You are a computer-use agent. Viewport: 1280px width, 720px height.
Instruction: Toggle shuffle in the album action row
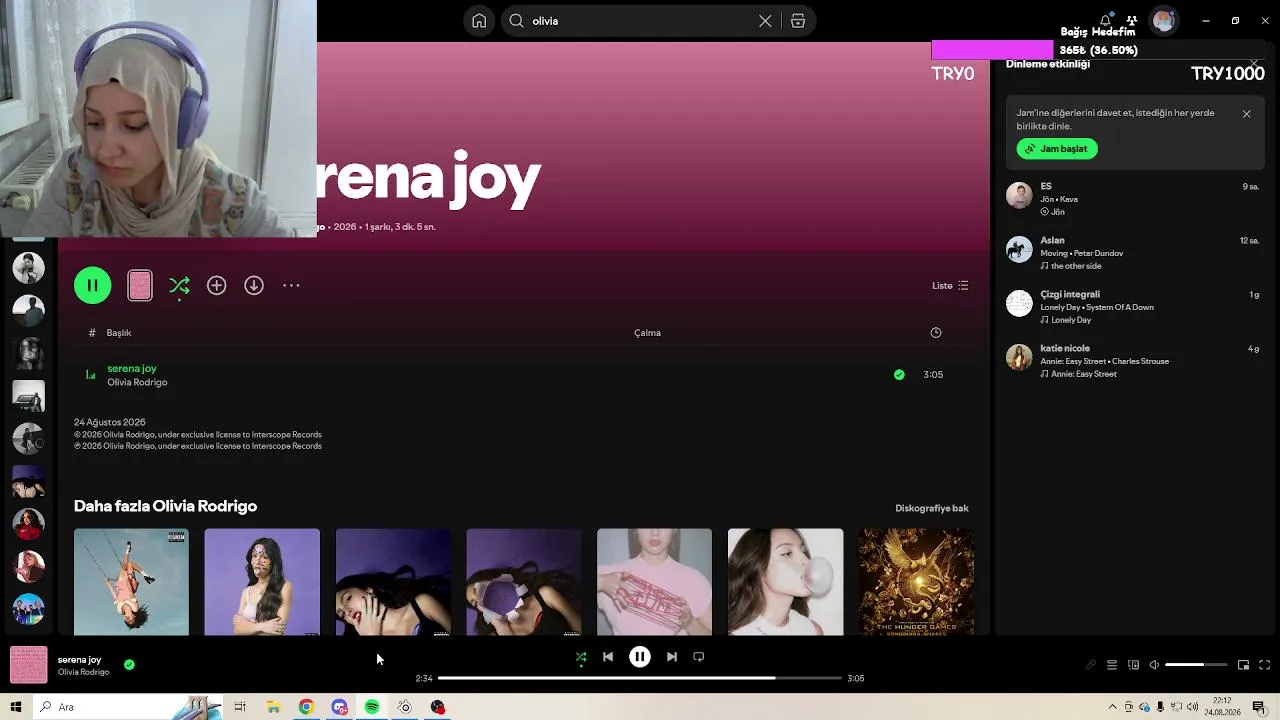click(x=179, y=286)
